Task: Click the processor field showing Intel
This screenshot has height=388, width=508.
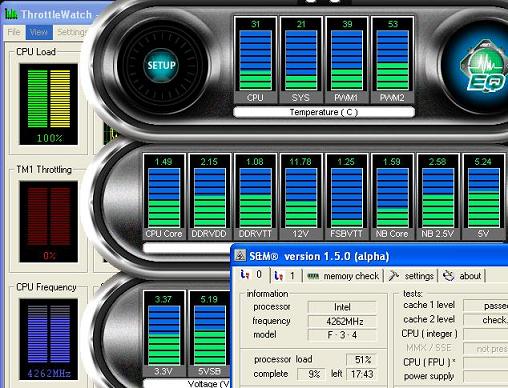Action: [342, 307]
